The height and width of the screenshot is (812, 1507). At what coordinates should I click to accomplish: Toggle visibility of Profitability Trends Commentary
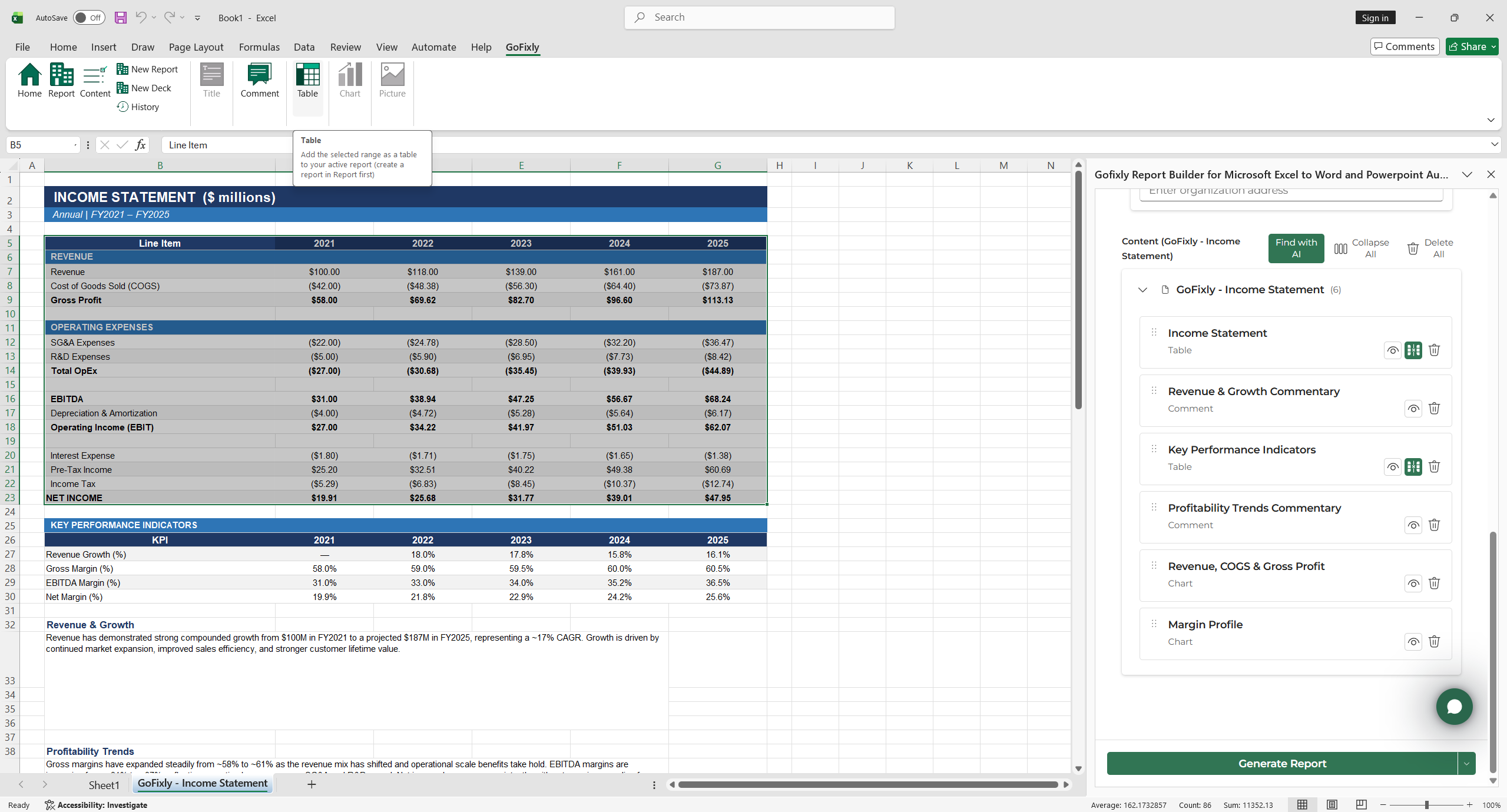[1413, 525]
